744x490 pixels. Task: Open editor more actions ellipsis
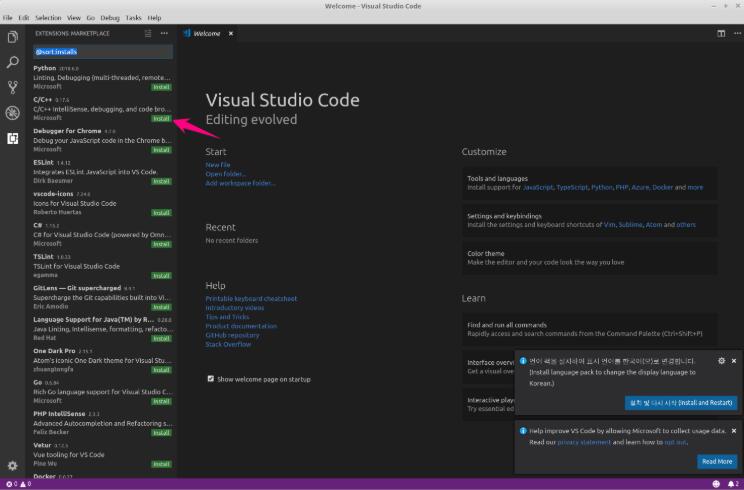pos(737,34)
